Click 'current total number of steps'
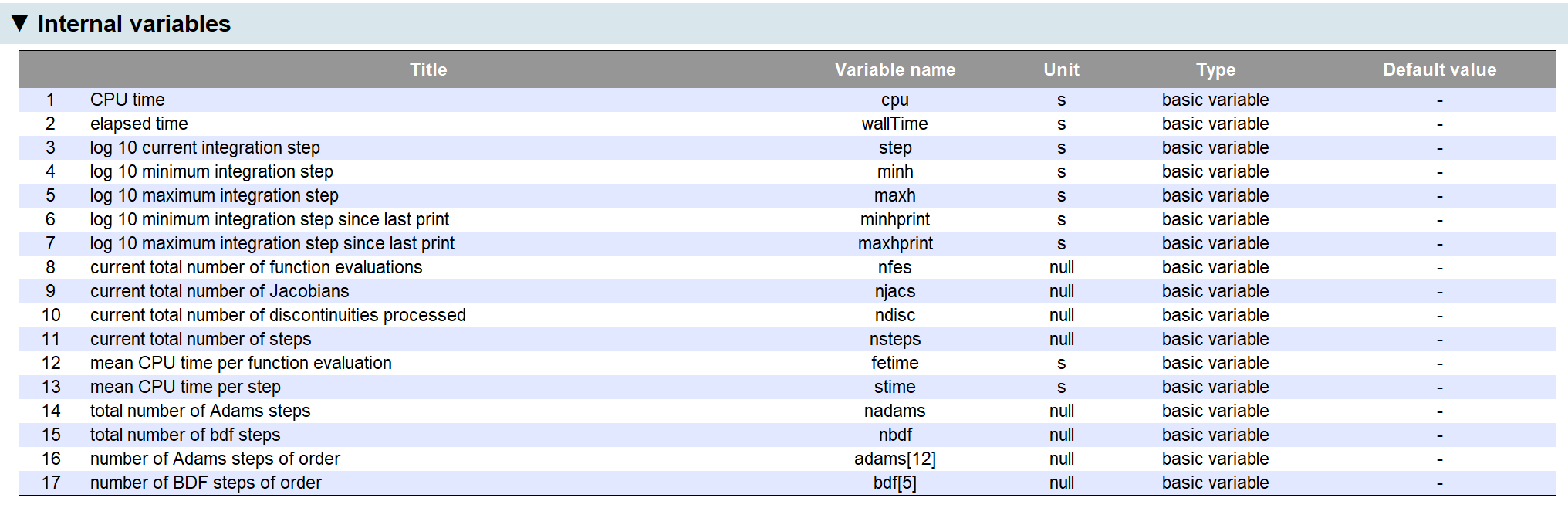This screenshot has width=1568, height=508. pos(201,339)
